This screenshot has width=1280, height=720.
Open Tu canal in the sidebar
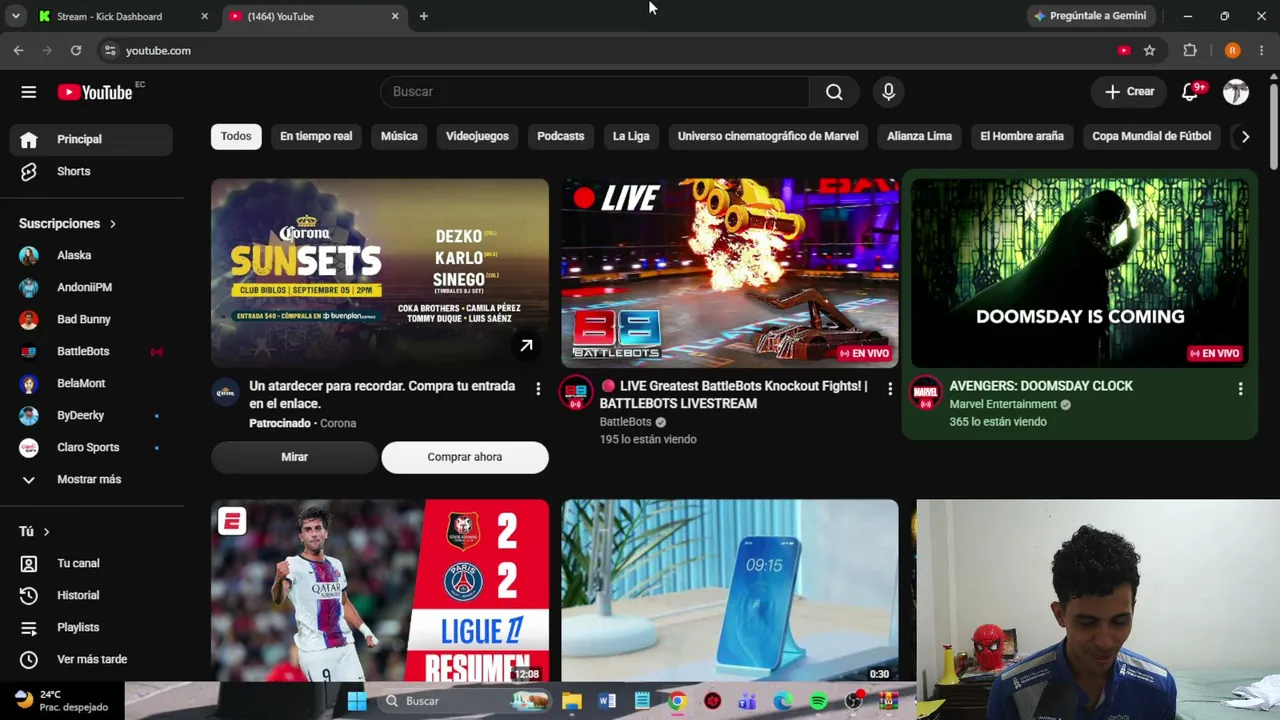91,563
